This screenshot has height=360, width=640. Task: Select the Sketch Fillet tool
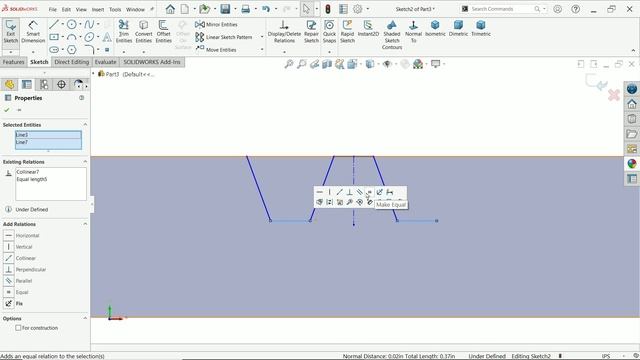click(89, 50)
